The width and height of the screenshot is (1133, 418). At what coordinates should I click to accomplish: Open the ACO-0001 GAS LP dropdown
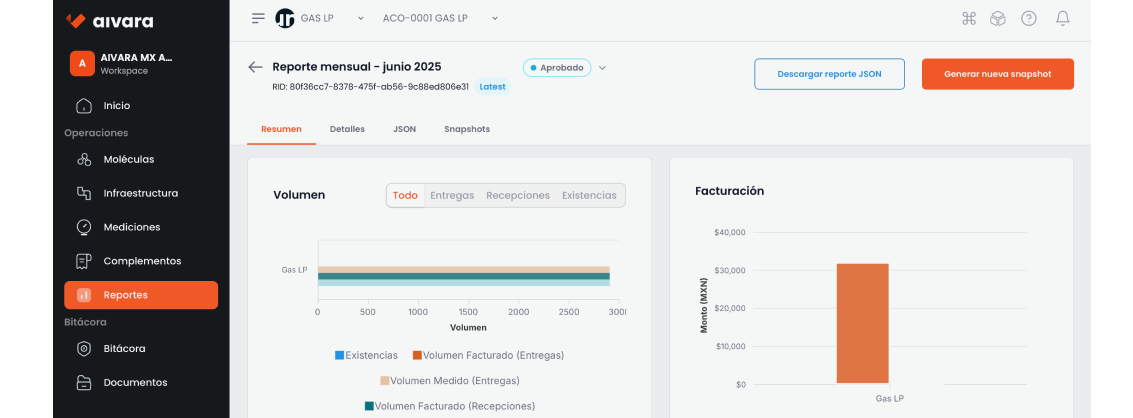pyautogui.click(x=440, y=18)
